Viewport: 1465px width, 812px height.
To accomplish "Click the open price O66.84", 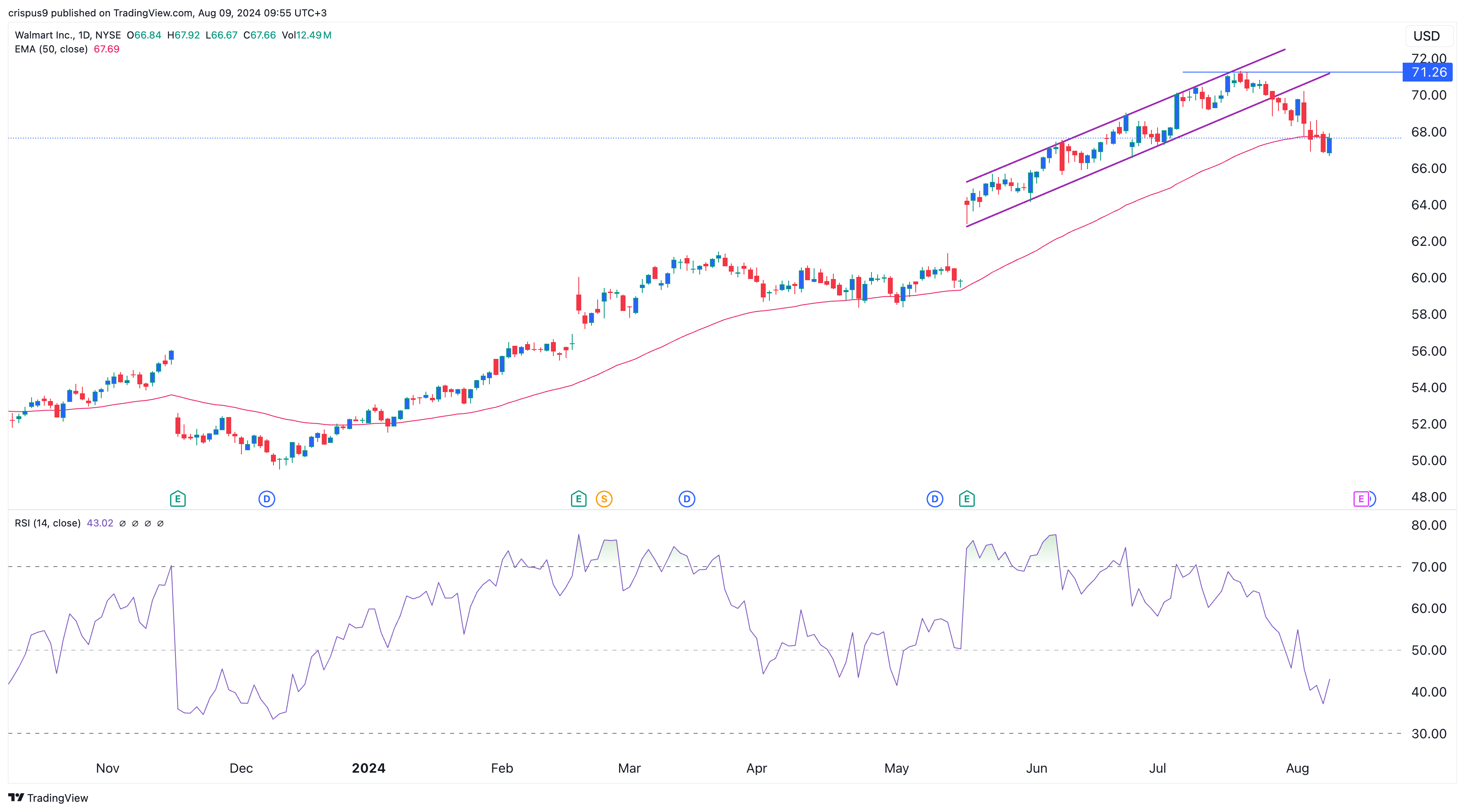I will (x=144, y=35).
